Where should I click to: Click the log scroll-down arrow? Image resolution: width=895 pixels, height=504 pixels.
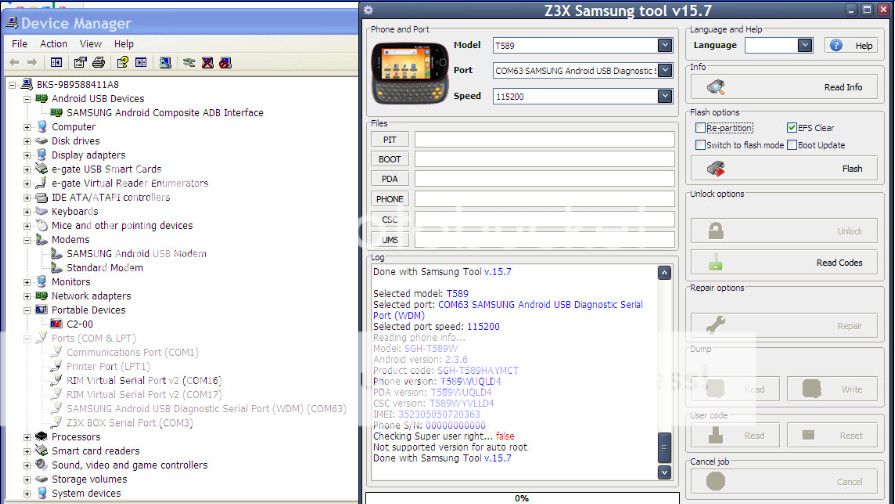click(x=664, y=472)
